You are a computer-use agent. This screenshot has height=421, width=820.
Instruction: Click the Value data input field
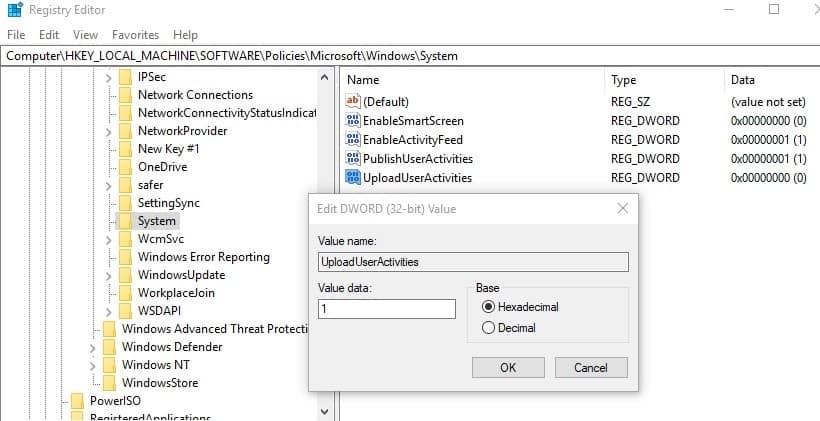pyautogui.click(x=386, y=309)
